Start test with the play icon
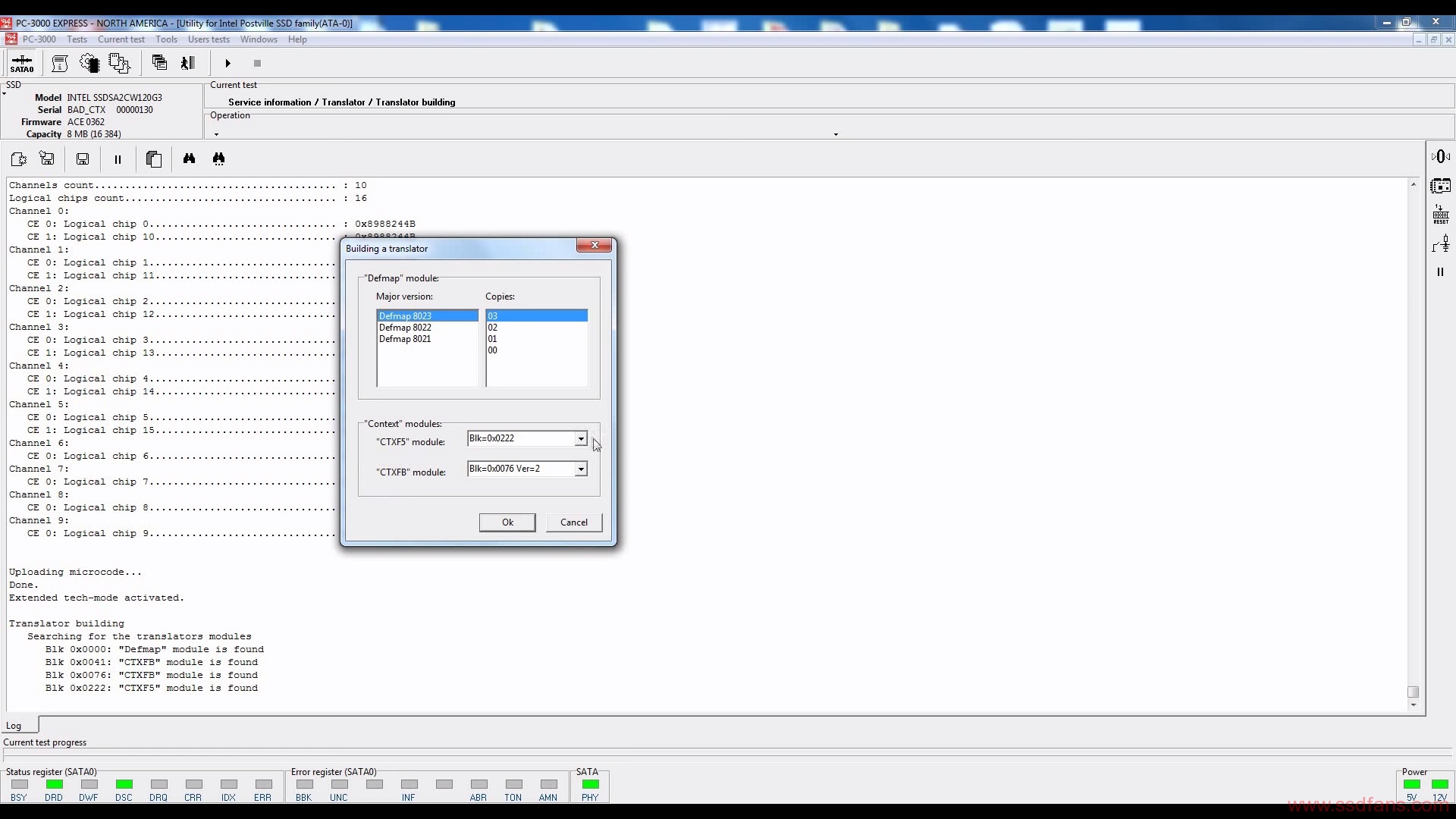Image resolution: width=1456 pixels, height=819 pixels. click(x=227, y=64)
